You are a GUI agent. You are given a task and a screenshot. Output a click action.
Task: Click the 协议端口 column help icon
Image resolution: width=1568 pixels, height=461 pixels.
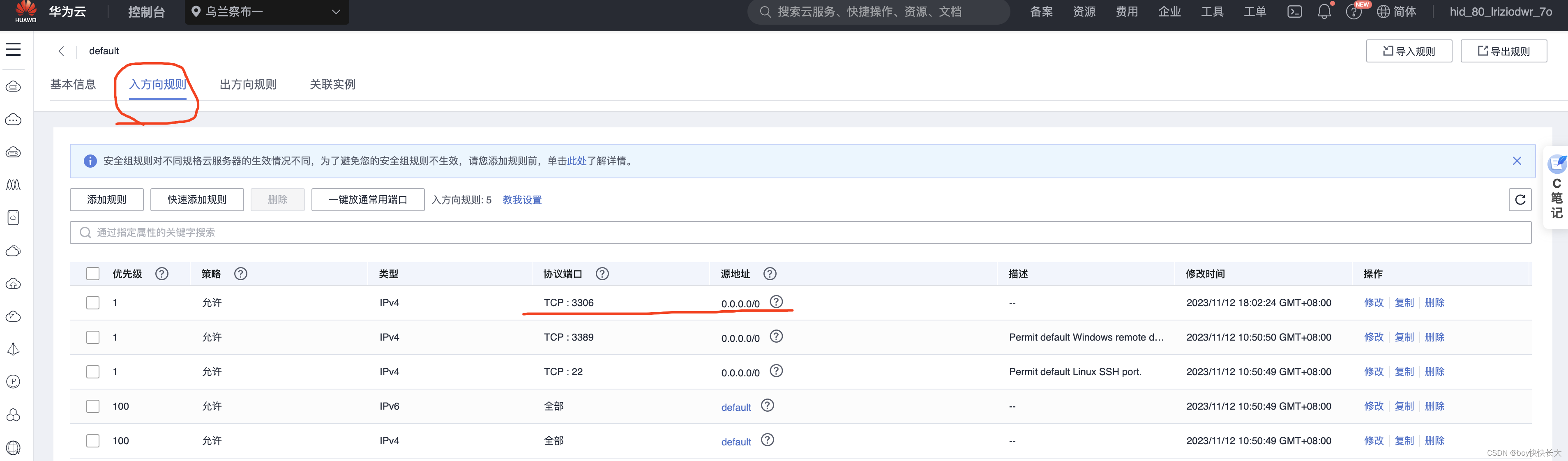[603, 274]
